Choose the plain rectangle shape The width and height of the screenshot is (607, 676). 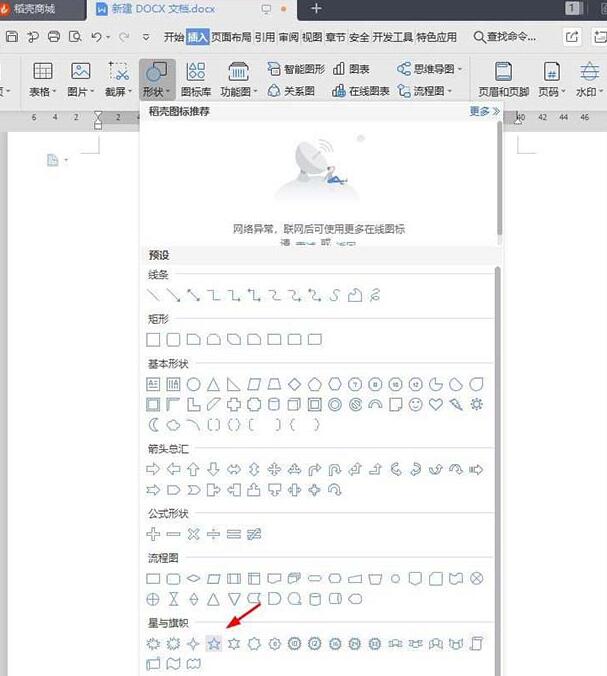pyautogui.click(x=154, y=340)
